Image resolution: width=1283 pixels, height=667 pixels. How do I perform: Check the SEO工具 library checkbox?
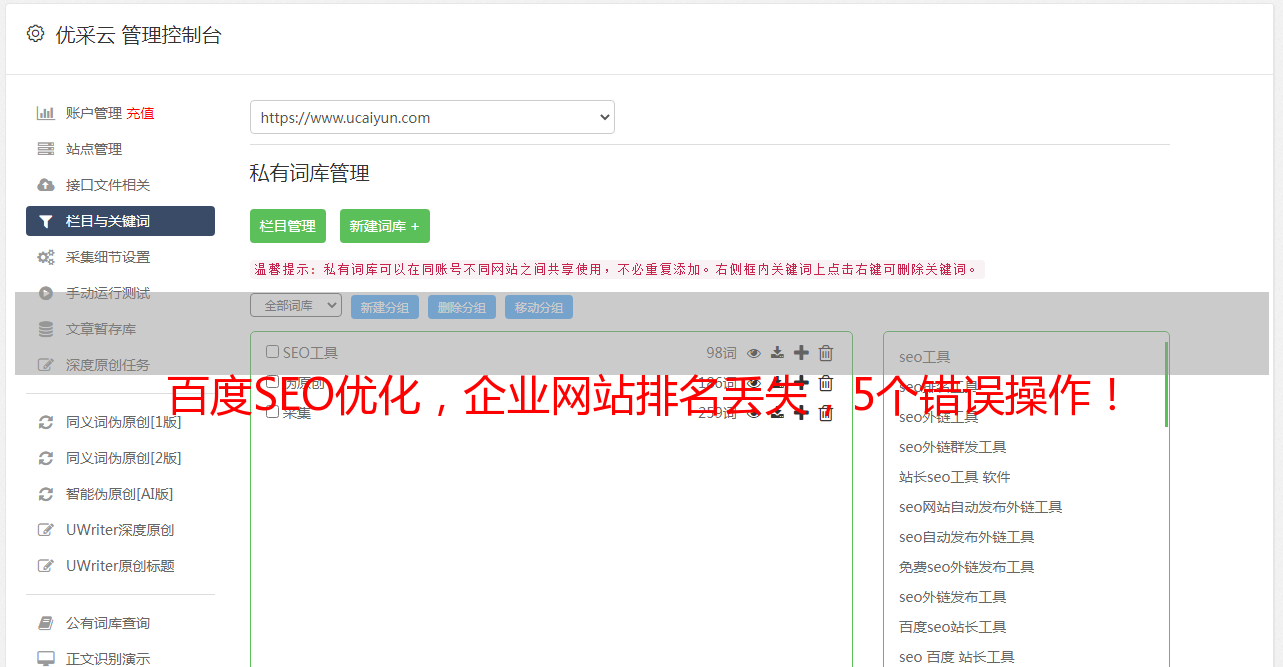pyautogui.click(x=272, y=352)
